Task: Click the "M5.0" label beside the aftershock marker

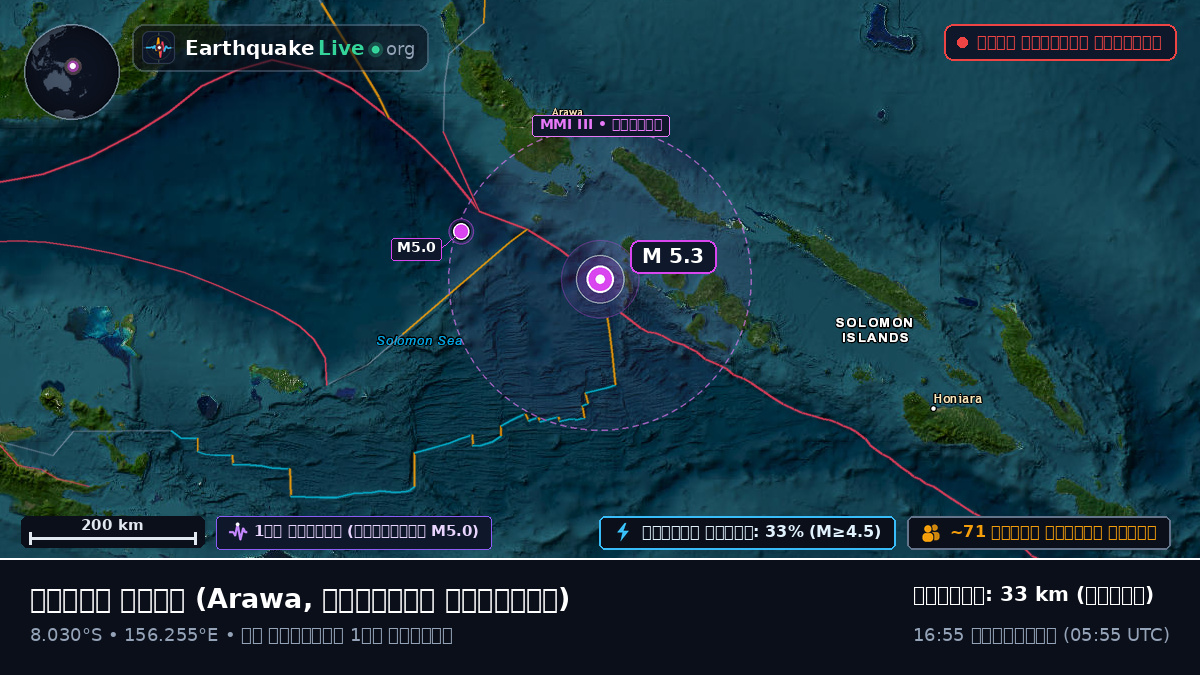Action: 416,249
